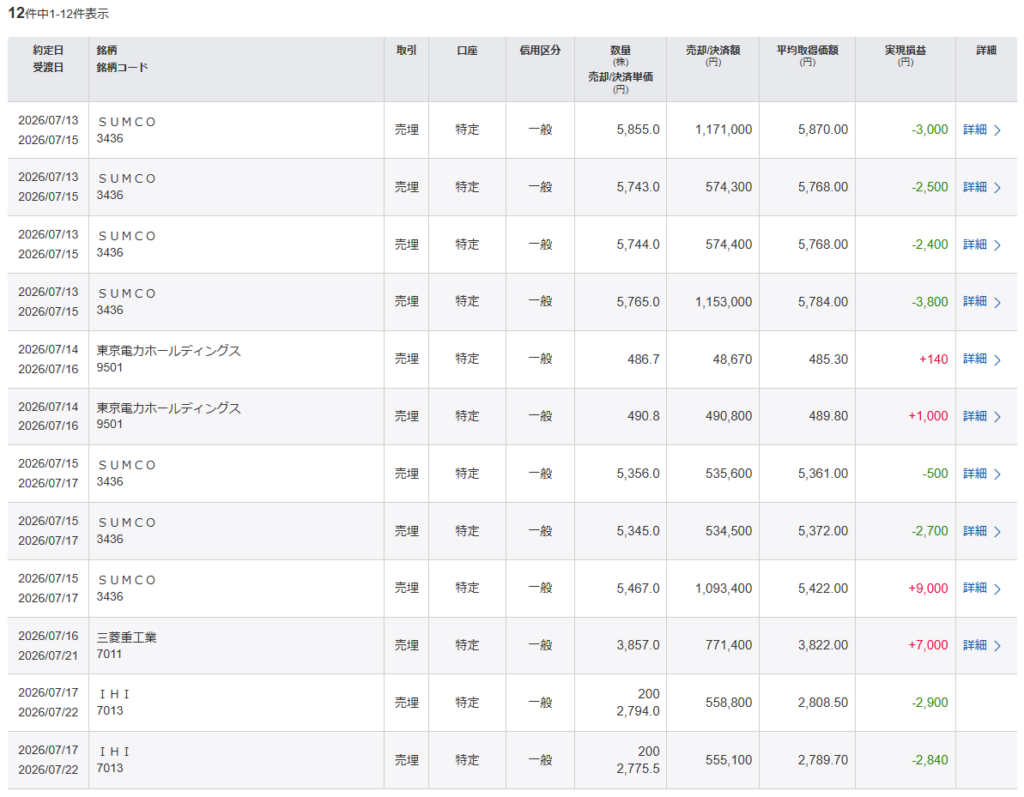1024x797 pixels.
Task: Select the 1,153,000 settlement amount cell
Action: coord(724,302)
